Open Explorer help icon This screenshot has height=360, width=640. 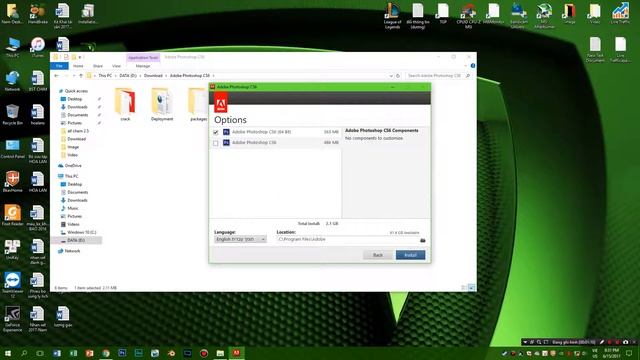pyautogui.click(x=473, y=66)
